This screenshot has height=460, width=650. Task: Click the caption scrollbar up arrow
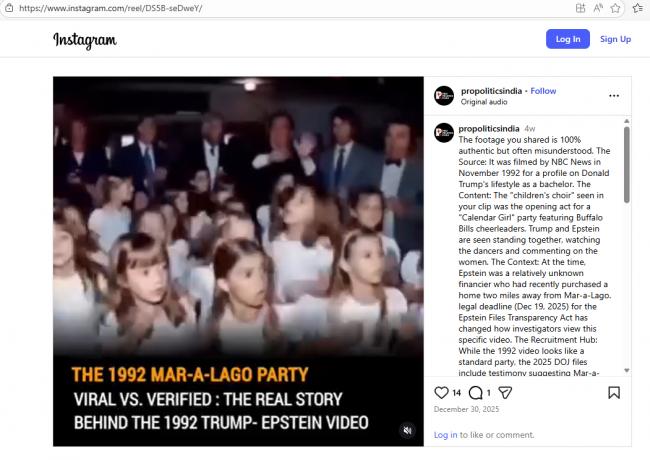(x=626, y=121)
